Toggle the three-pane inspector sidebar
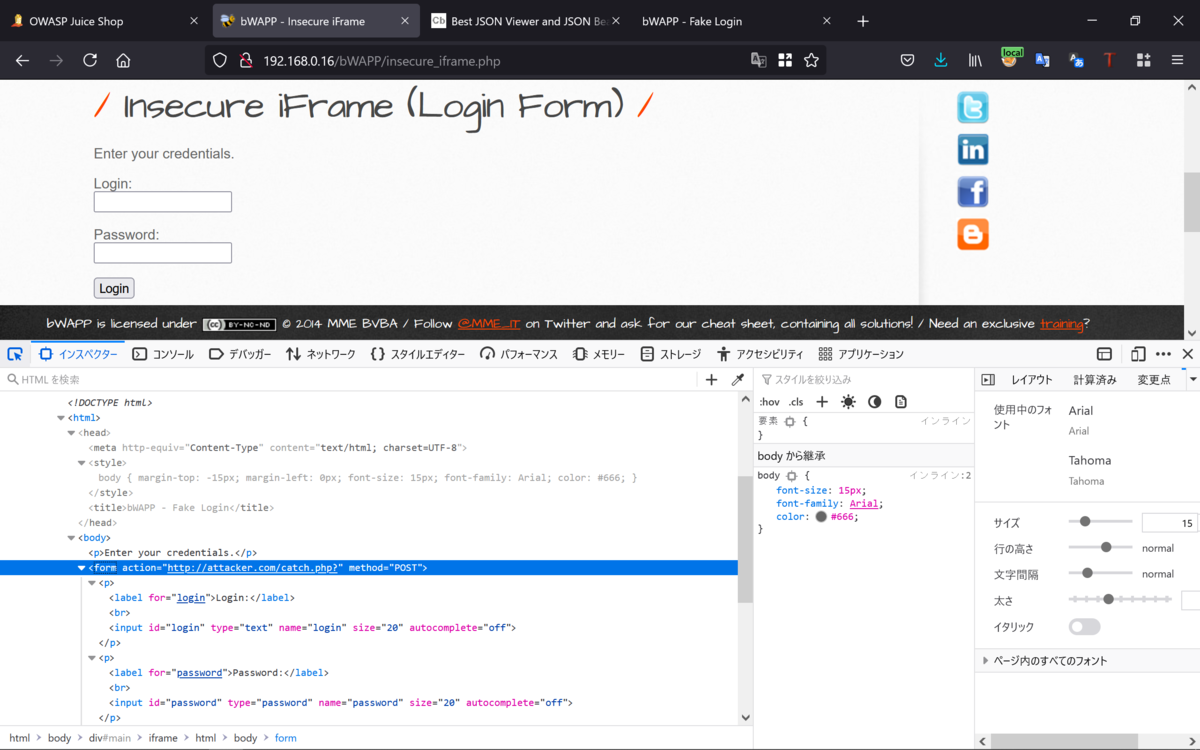 coord(988,380)
